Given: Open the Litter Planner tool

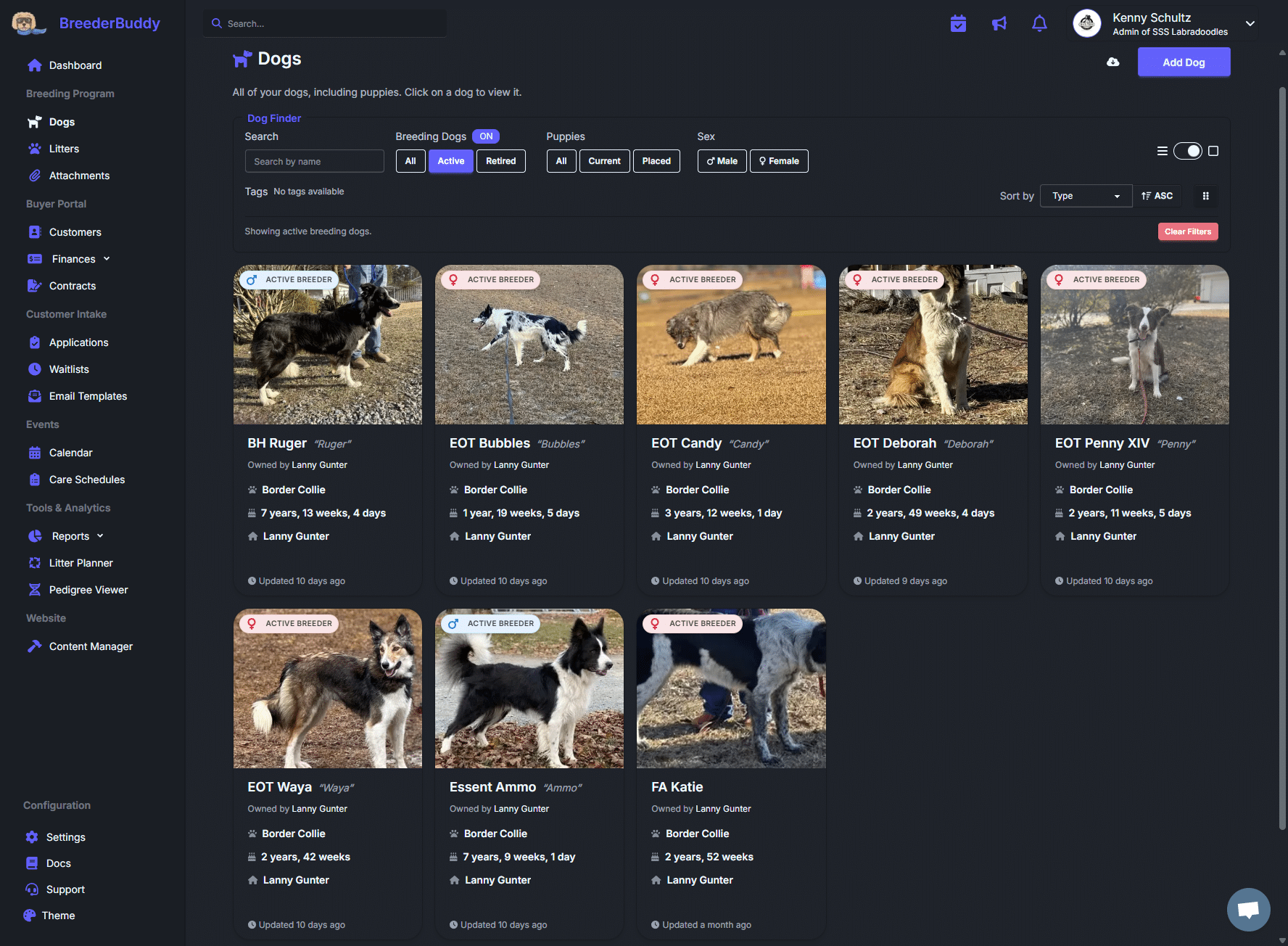Looking at the screenshot, I should tap(80, 562).
